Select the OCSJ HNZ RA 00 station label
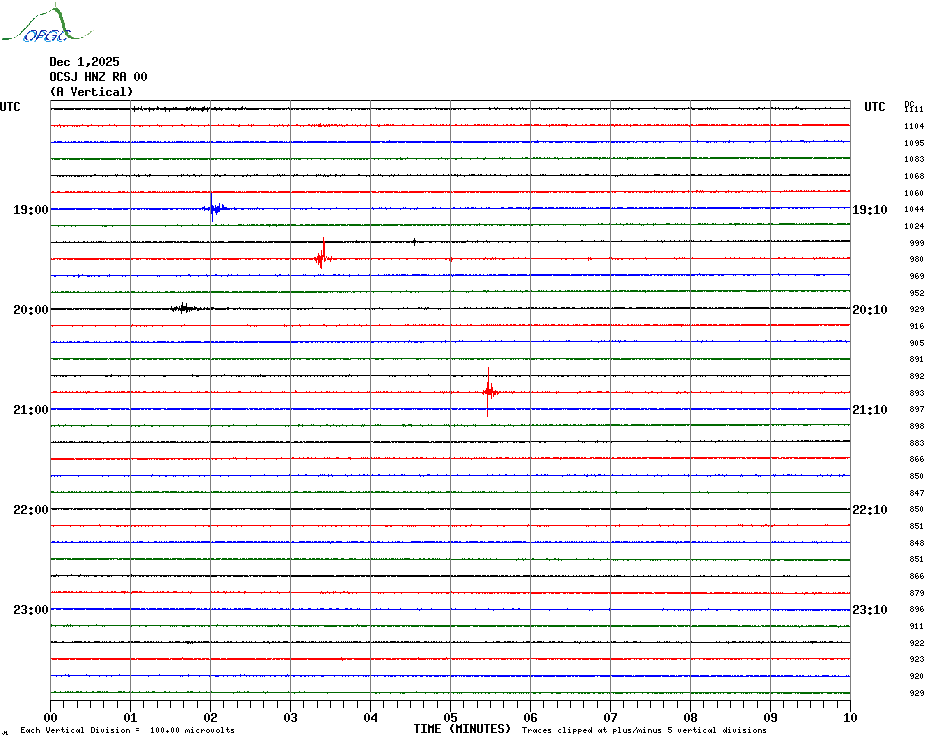The image size is (930, 744). tap(98, 77)
